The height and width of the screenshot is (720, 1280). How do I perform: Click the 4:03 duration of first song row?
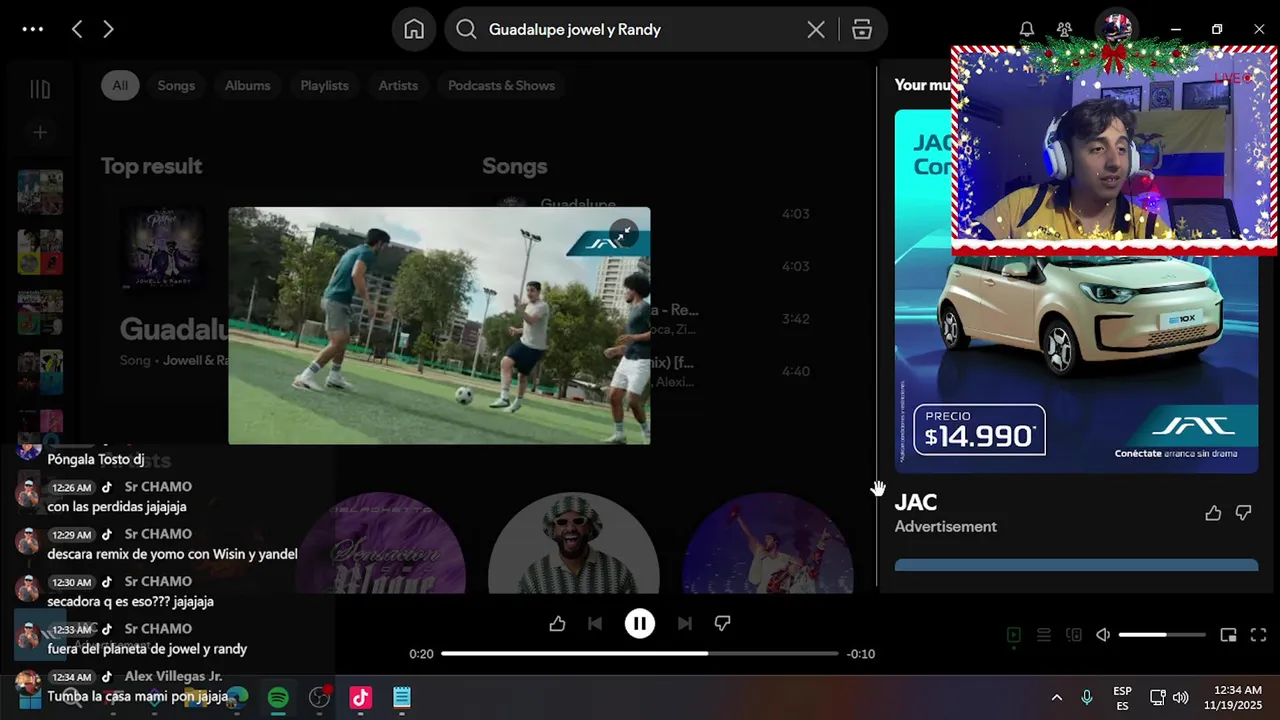point(795,214)
